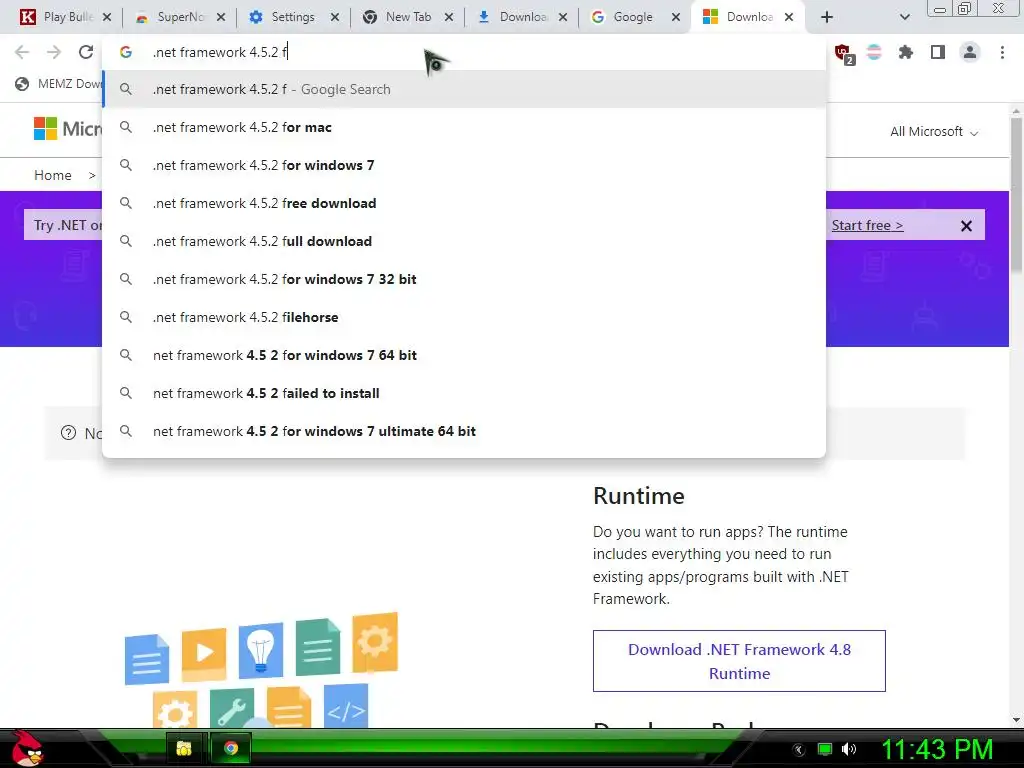This screenshot has height=768, width=1024.
Task: Expand the All Microsoft dropdown
Action: tap(935, 132)
